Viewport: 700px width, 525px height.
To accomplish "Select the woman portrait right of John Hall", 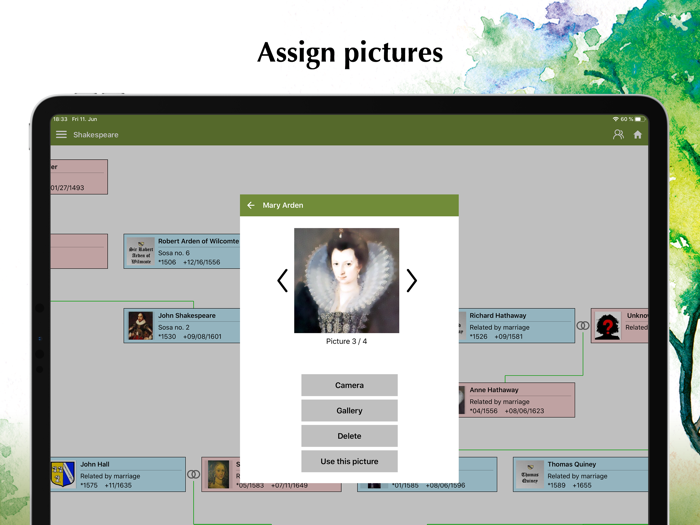I will pyautogui.click(x=218, y=475).
